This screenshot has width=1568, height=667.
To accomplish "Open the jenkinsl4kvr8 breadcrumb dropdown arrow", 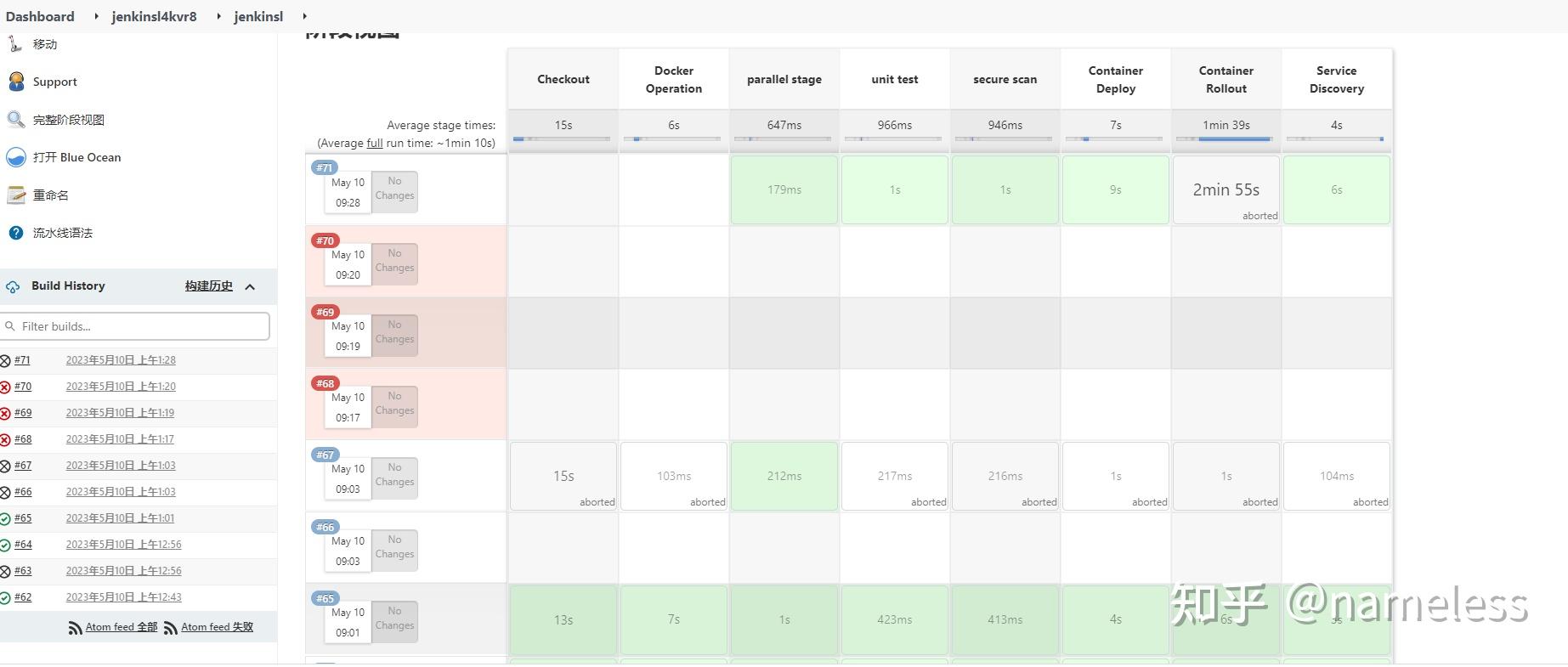I will pyautogui.click(x=218, y=16).
